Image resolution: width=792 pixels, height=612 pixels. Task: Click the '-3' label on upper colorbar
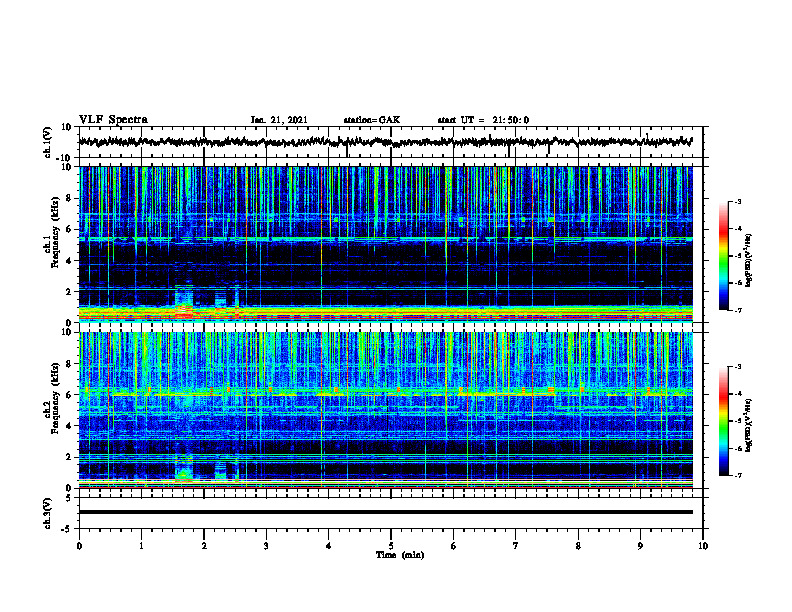[x=738, y=202]
